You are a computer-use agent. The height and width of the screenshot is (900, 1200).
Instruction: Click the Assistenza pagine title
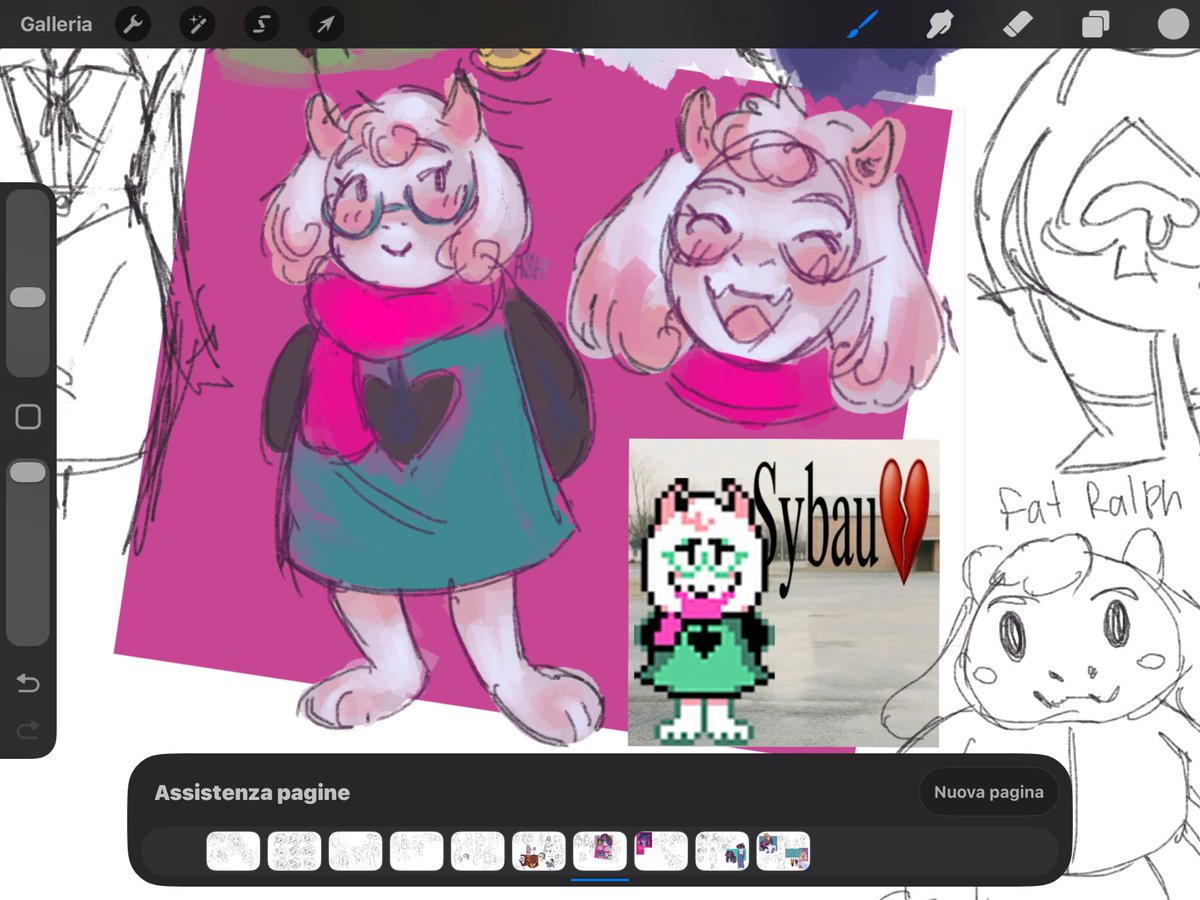point(252,793)
